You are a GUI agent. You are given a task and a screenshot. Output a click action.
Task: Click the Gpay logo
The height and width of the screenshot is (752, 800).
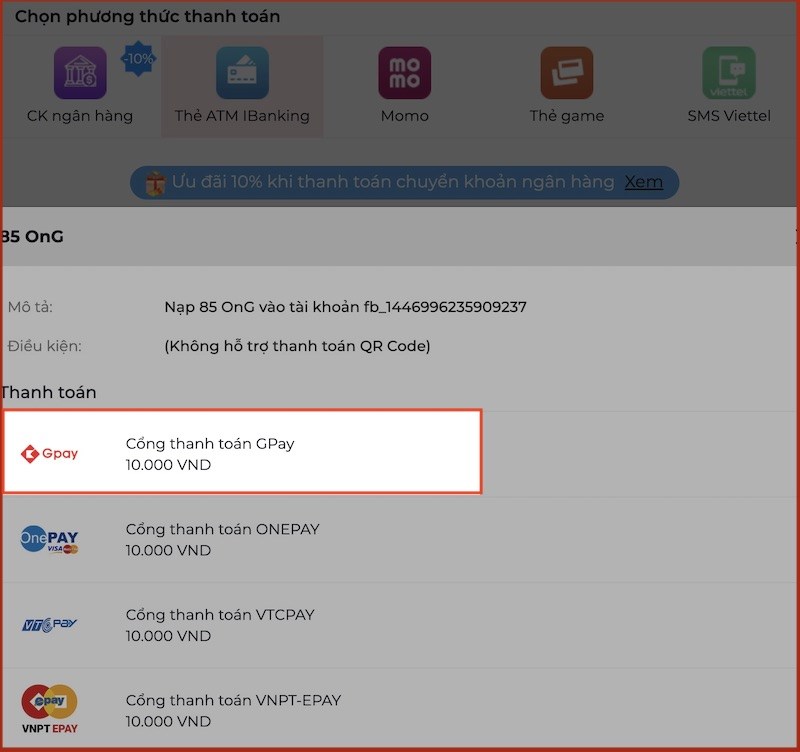tap(49, 454)
